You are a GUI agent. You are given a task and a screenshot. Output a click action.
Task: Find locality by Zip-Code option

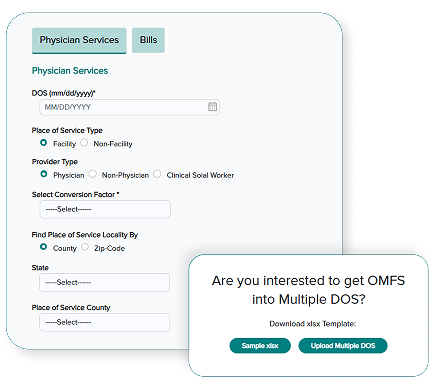(85, 247)
